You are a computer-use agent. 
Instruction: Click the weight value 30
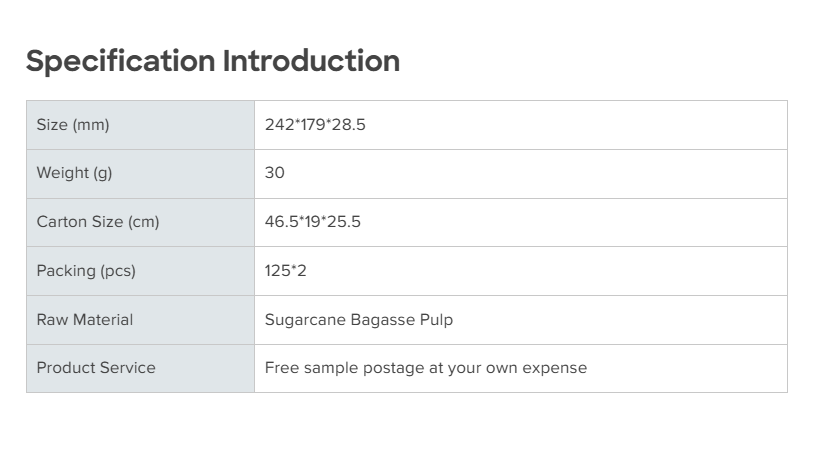point(275,173)
